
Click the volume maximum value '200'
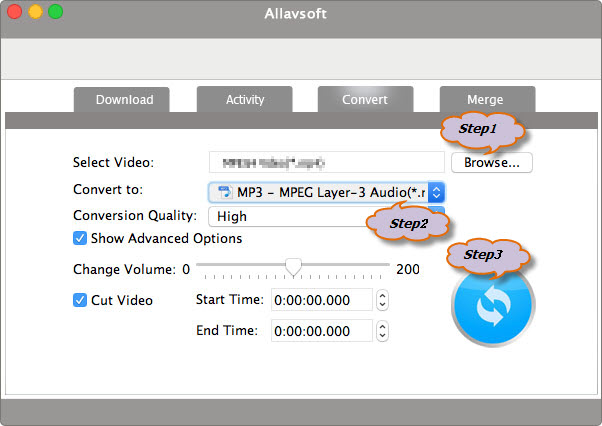408,269
